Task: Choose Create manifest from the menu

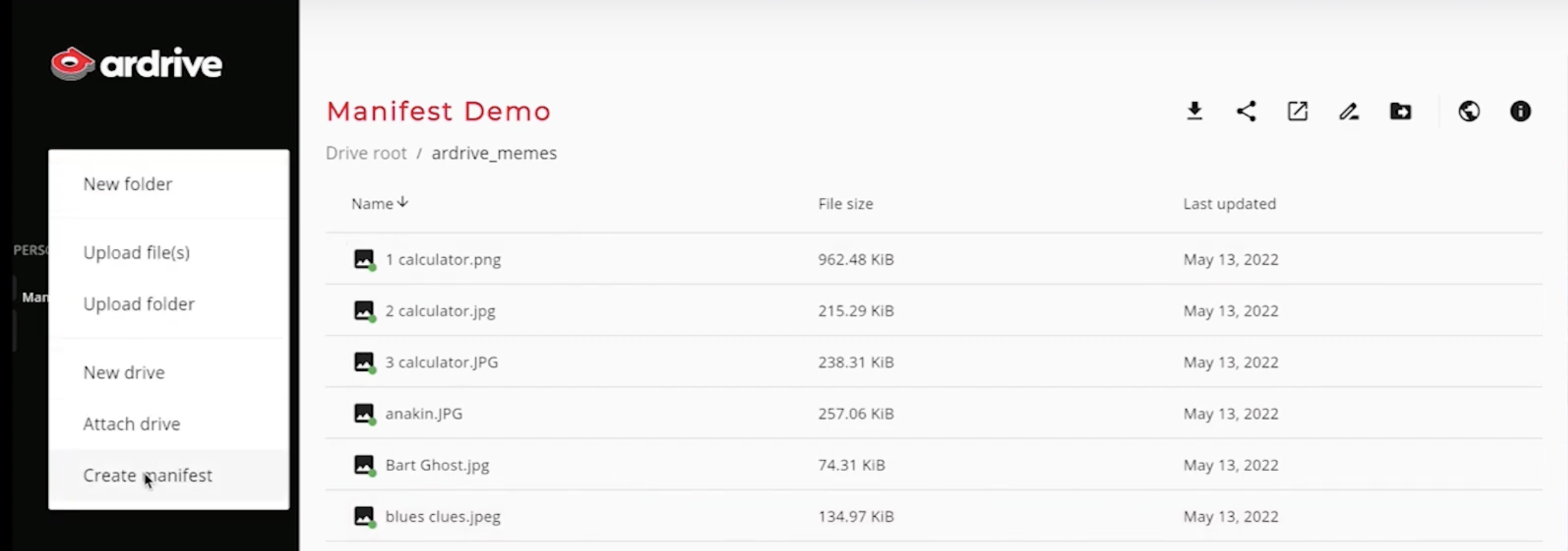Action: click(x=147, y=475)
